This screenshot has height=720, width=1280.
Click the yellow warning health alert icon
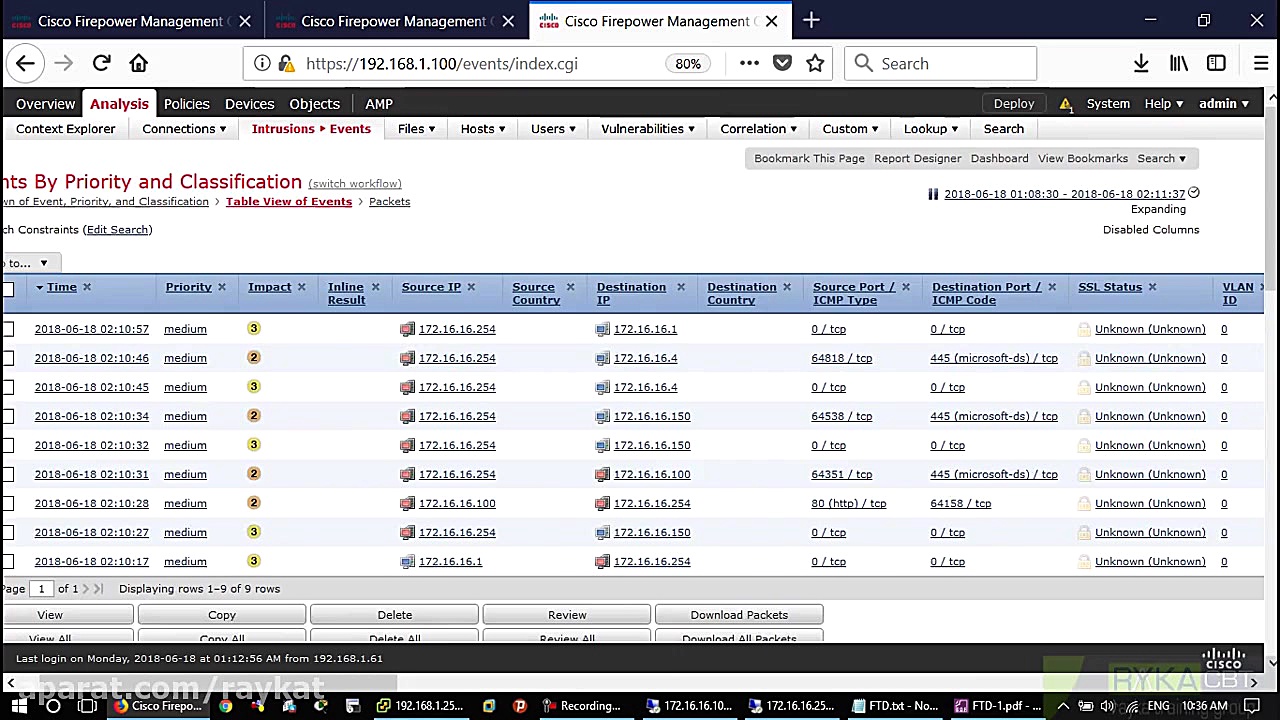click(x=1066, y=104)
